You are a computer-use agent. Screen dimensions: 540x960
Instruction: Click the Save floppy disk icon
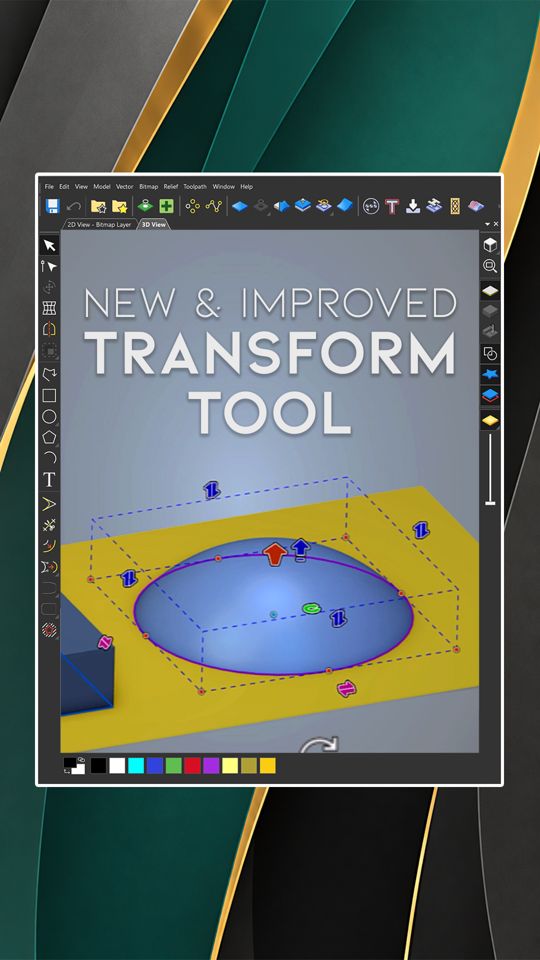[53, 206]
